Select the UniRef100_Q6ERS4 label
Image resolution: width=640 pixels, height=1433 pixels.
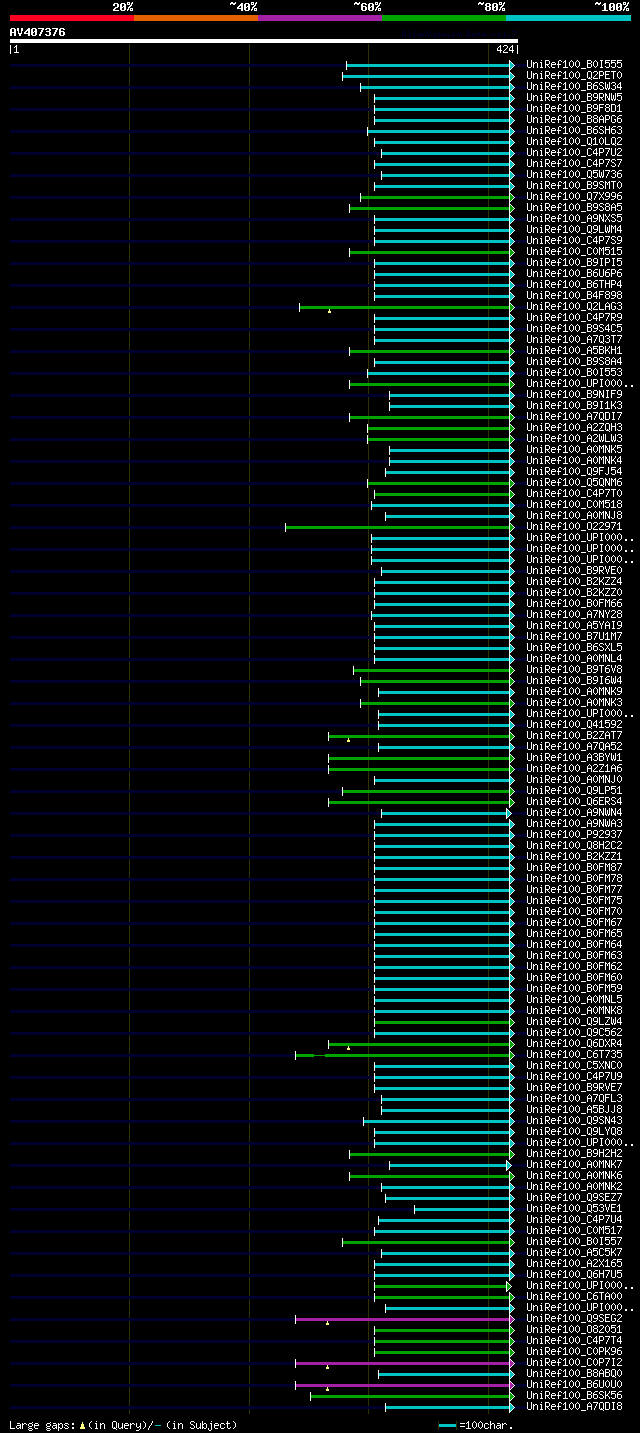pyautogui.click(x=574, y=801)
